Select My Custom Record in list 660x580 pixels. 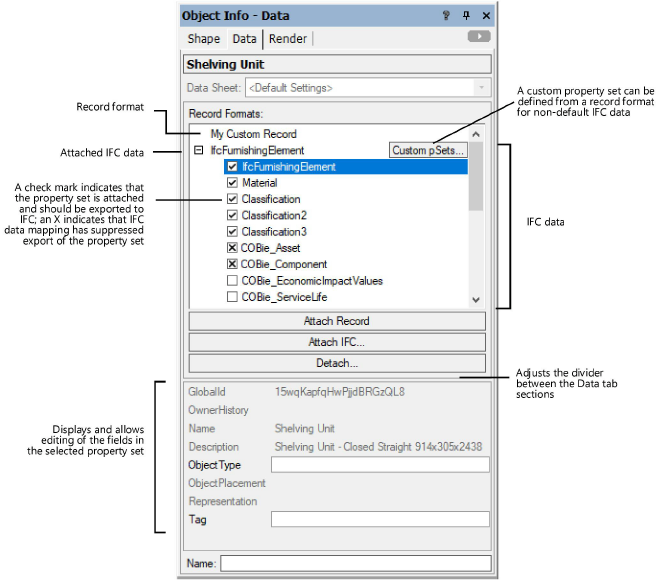click(x=253, y=134)
